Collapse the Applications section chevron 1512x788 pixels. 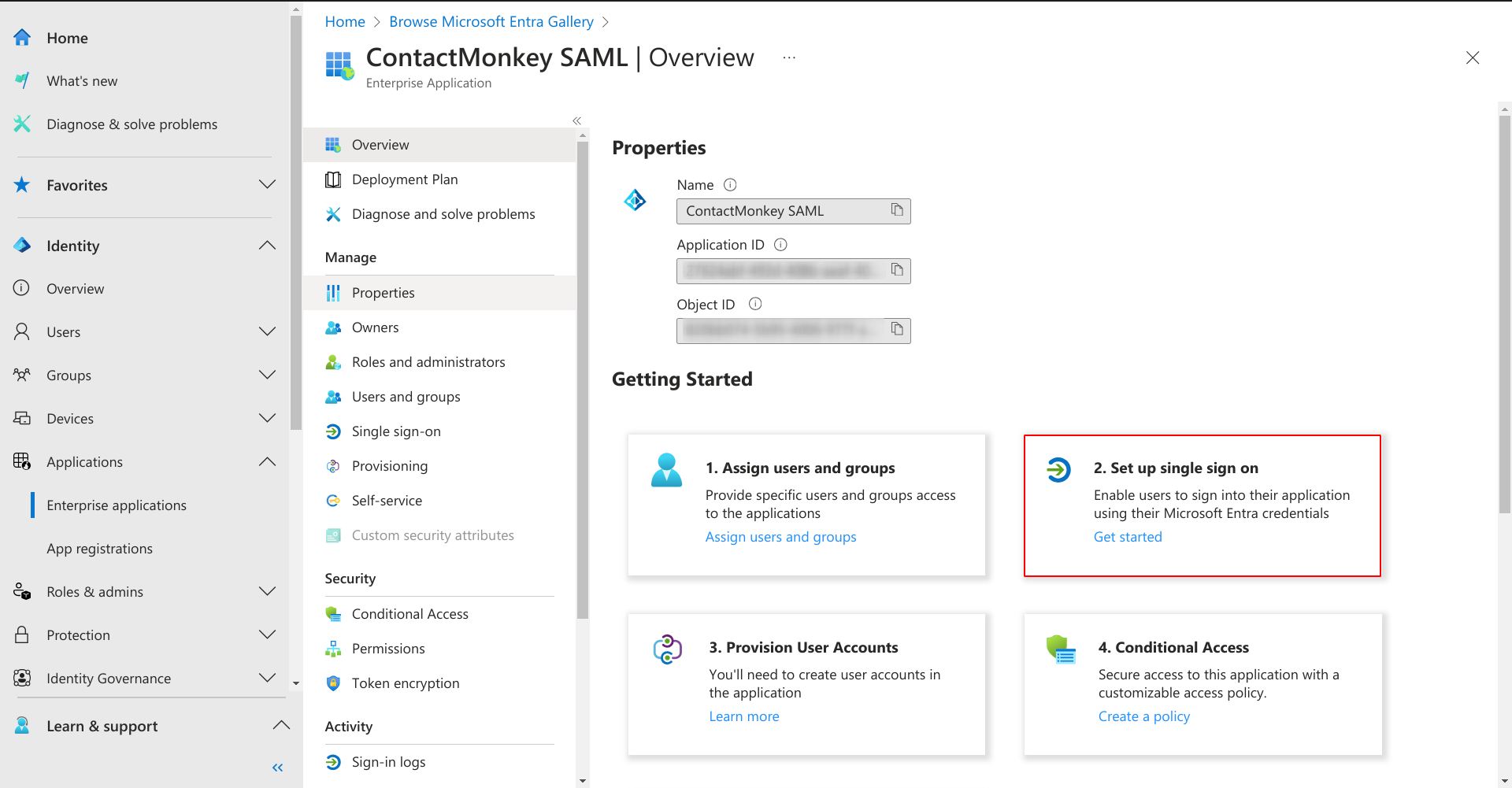tap(268, 462)
